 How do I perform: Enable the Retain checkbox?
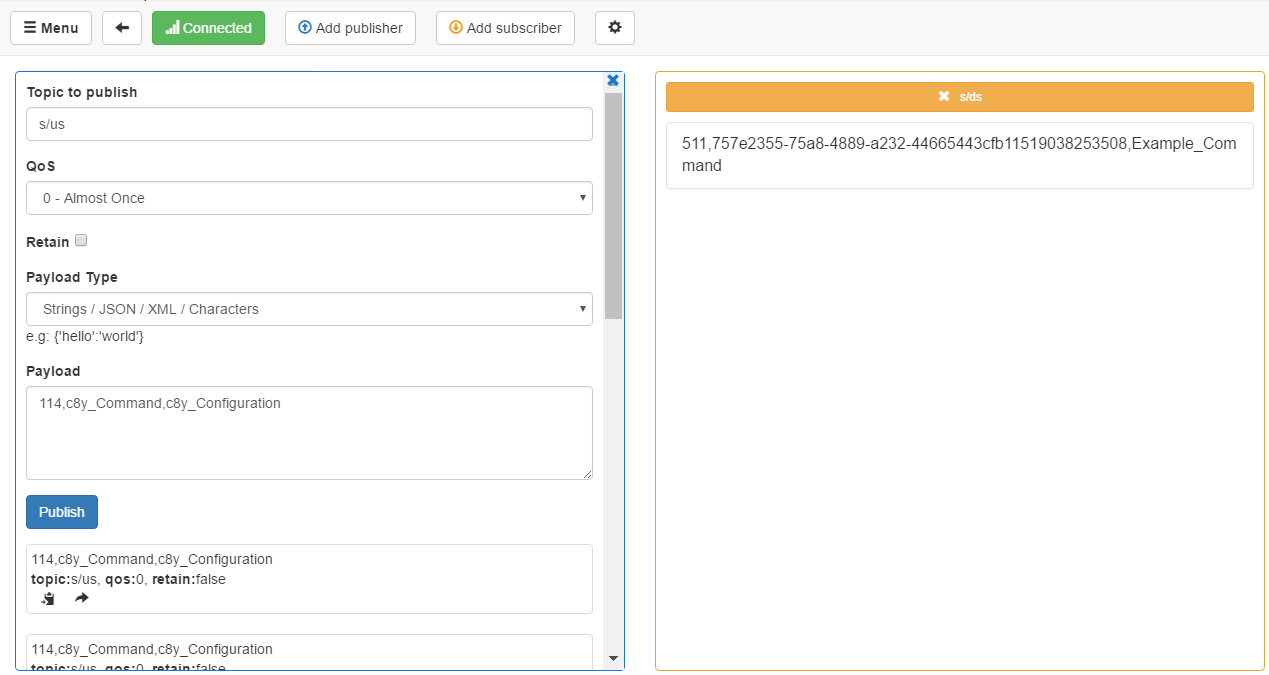80,240
